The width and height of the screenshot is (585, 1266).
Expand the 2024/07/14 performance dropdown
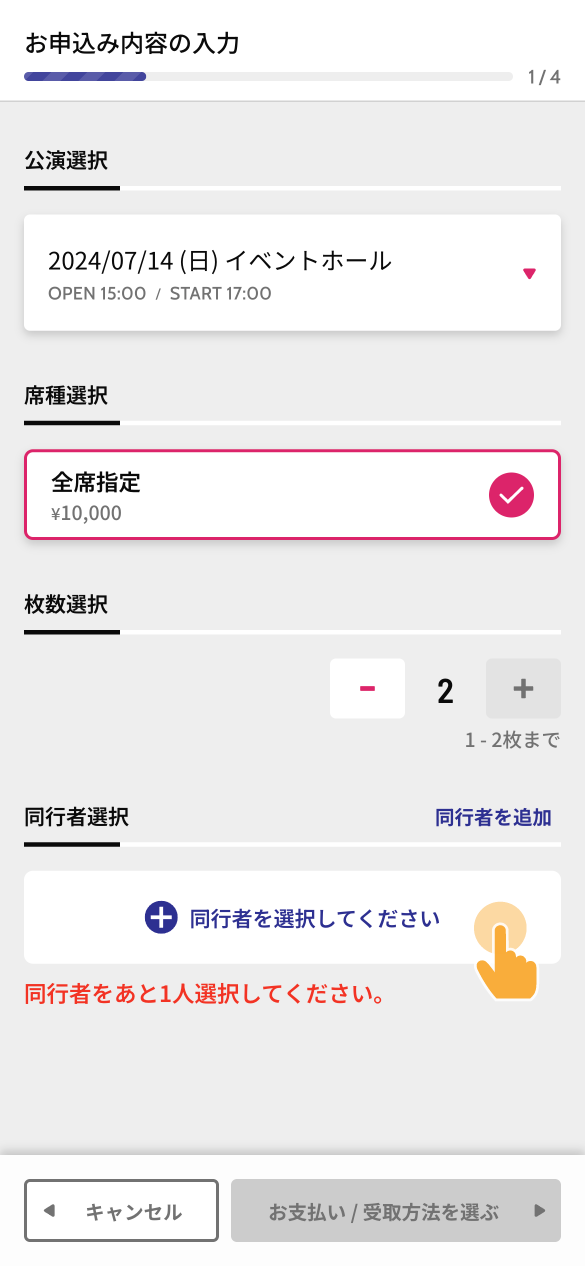click(x=292, y=272)
